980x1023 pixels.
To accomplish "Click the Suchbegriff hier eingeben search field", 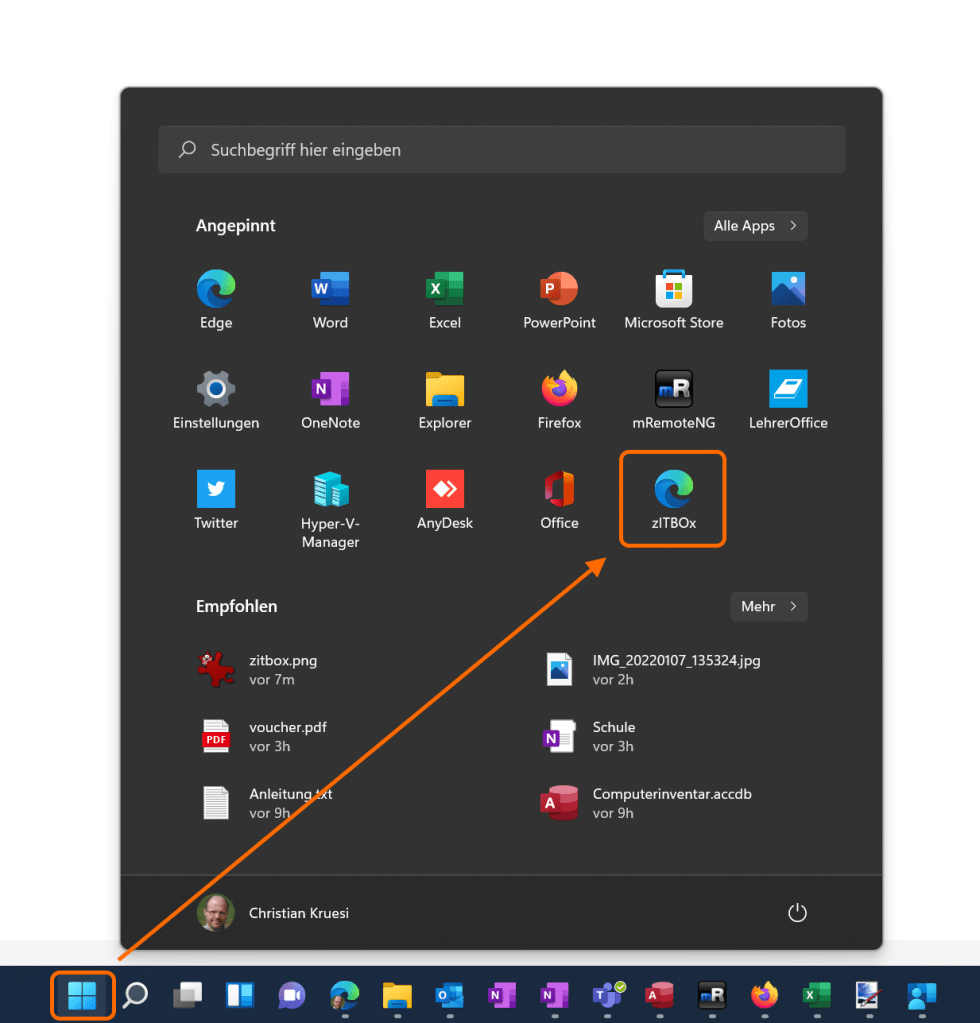I will point(501,150).
